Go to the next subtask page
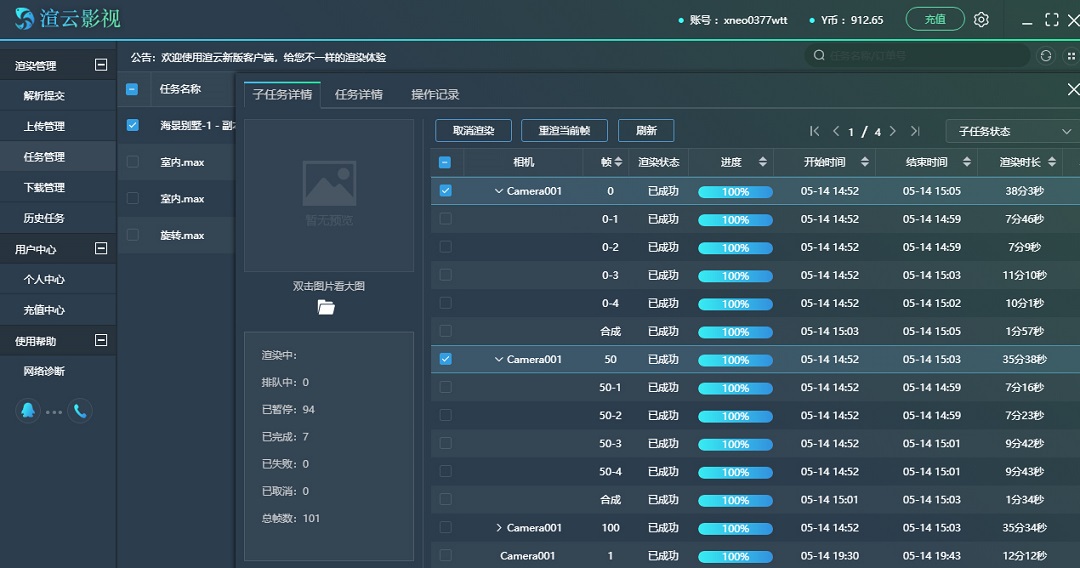1080x568 pixels. pyautogui.click(x=892, y=131)
